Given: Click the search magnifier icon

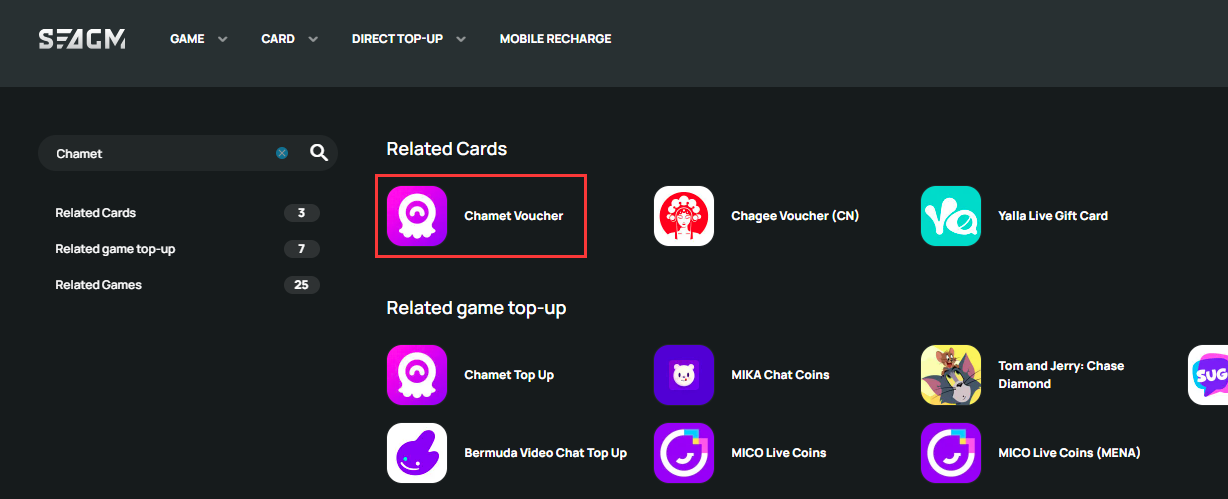Looking at the screenshot, I should click(x=319, y=153).
